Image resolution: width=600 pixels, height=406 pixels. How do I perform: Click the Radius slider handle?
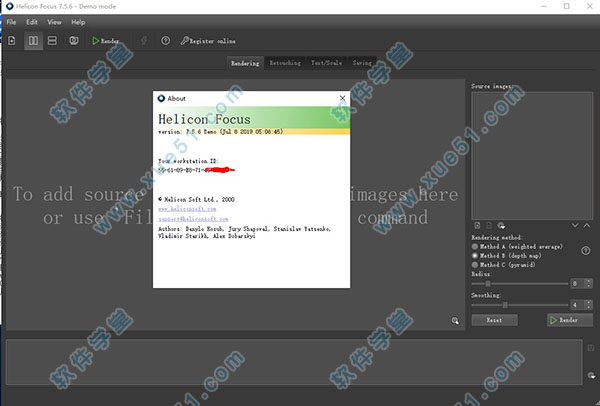[488, 284]
